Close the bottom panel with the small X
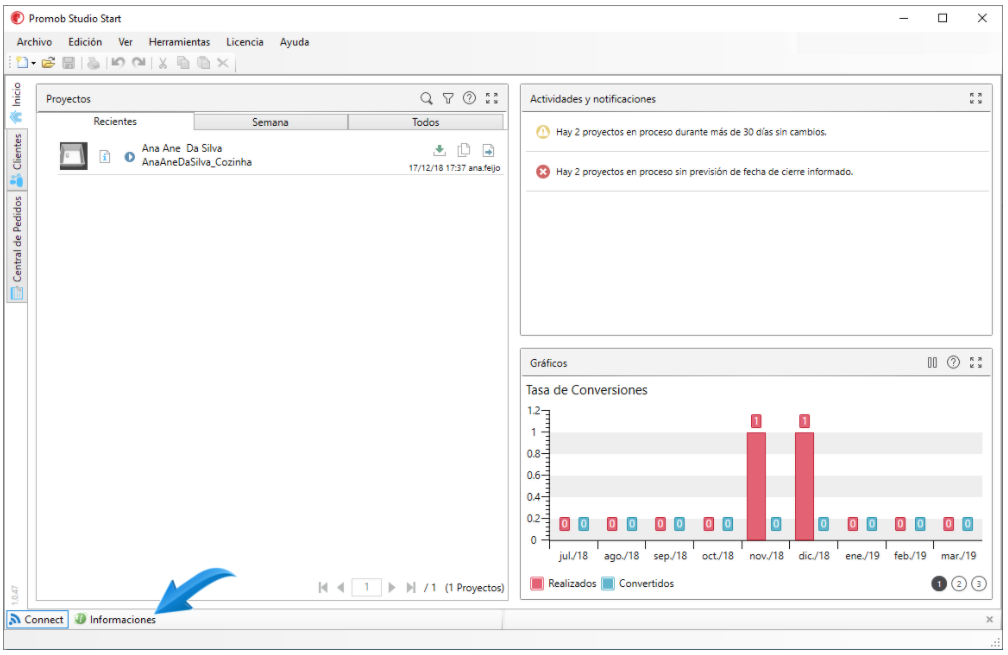This screenshot has height=655, width=1008. pyautogui.click(x=989, y=620)
